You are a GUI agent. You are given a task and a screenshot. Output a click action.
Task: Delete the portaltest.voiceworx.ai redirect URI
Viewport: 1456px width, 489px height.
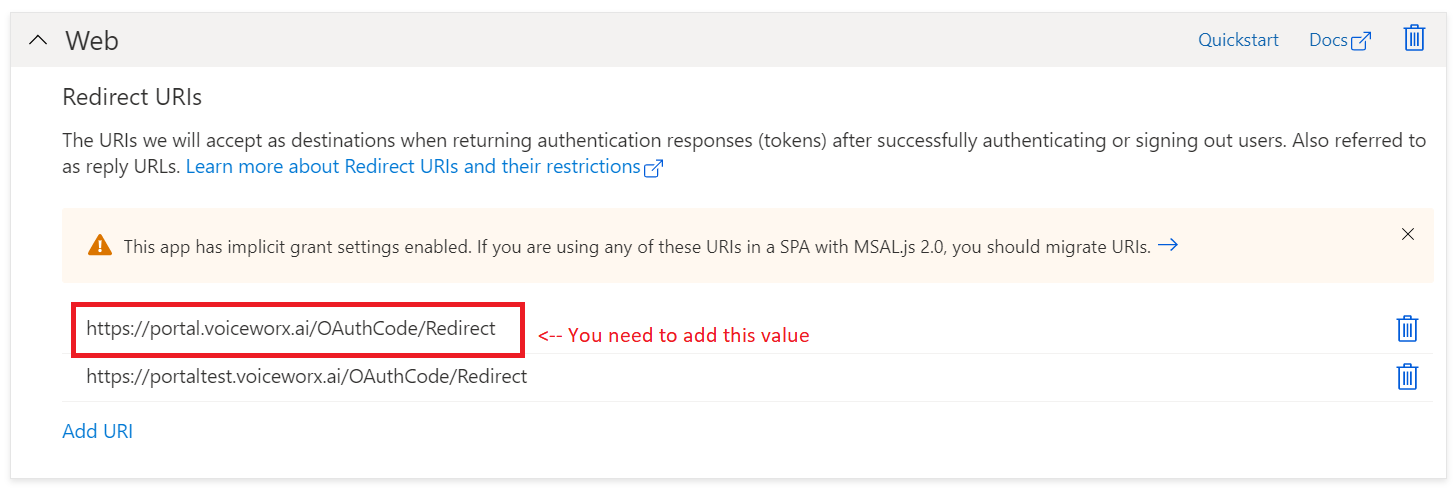point(1407,377)
